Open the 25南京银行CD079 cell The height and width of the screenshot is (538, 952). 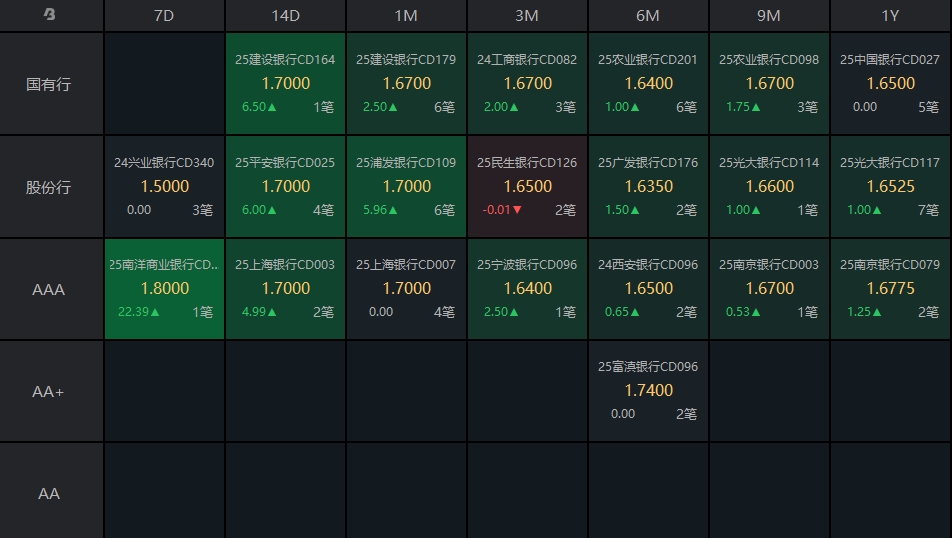point(890,288)
